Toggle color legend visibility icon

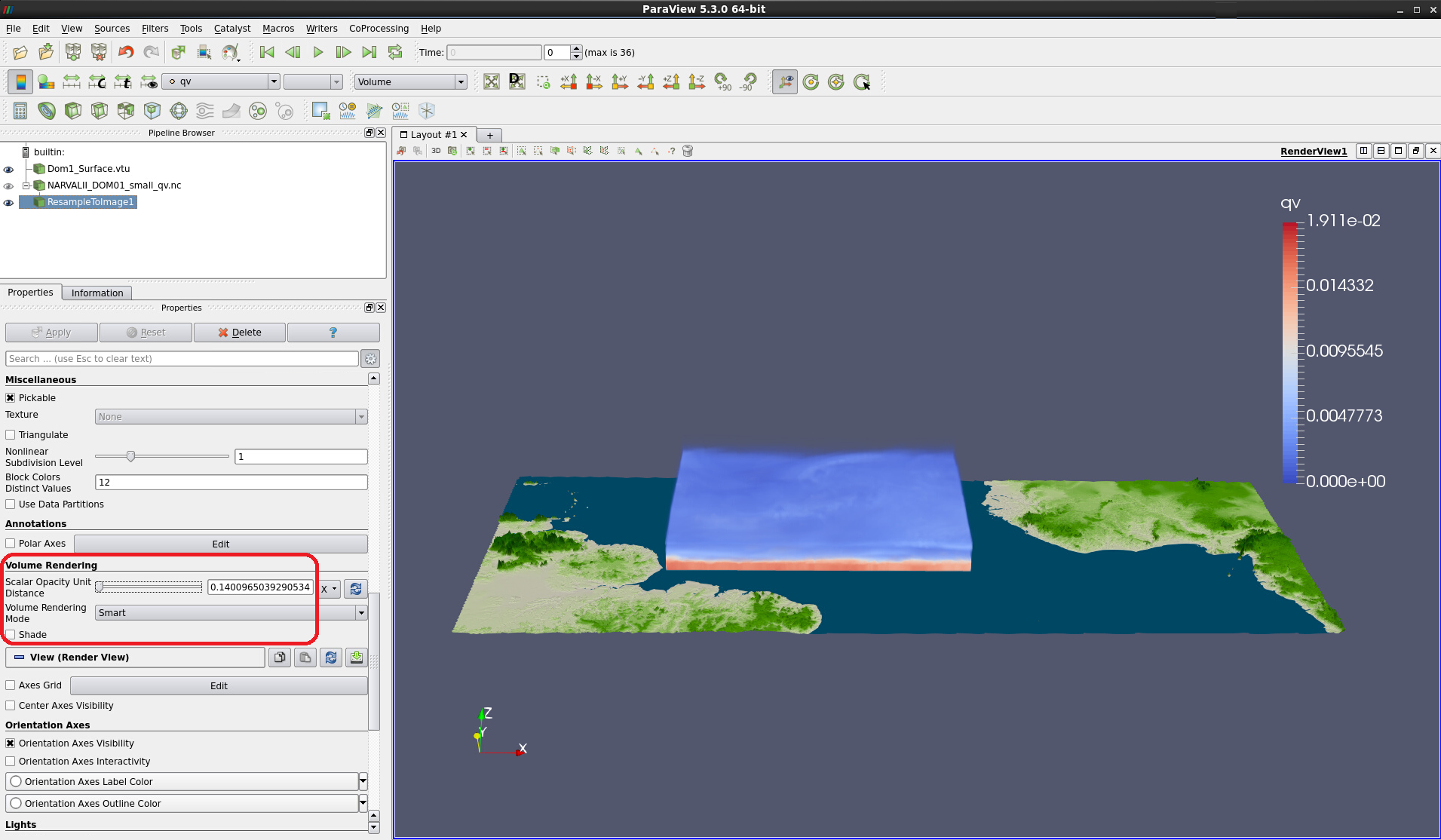(20, 81)
